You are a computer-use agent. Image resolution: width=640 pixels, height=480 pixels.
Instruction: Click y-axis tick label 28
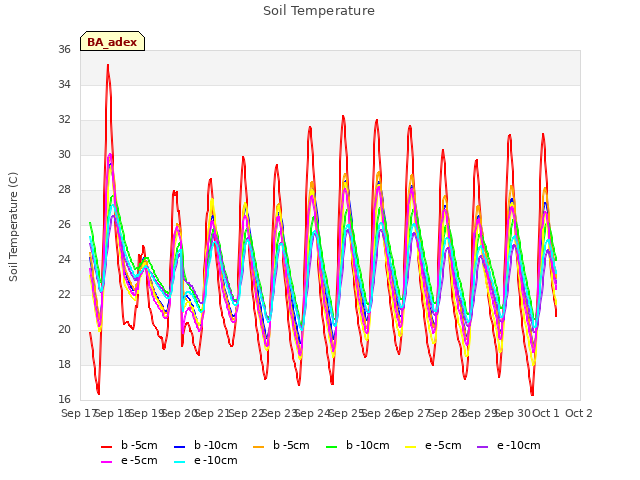click(64, 190)
